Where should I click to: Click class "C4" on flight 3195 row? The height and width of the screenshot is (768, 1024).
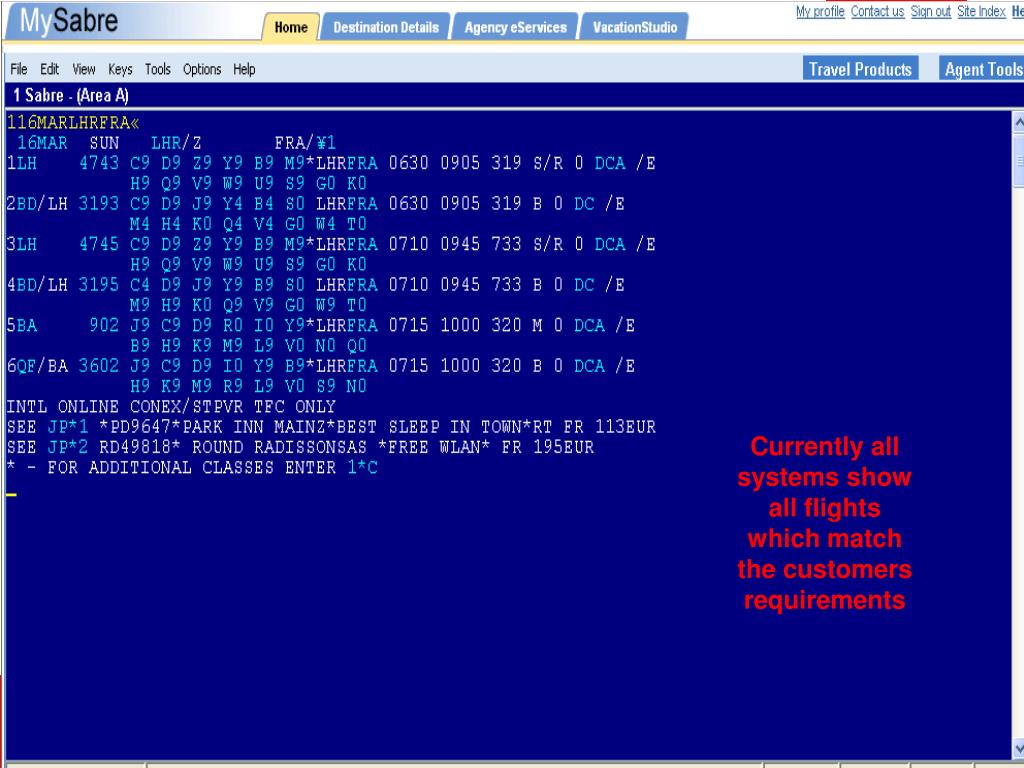(140, 285)
